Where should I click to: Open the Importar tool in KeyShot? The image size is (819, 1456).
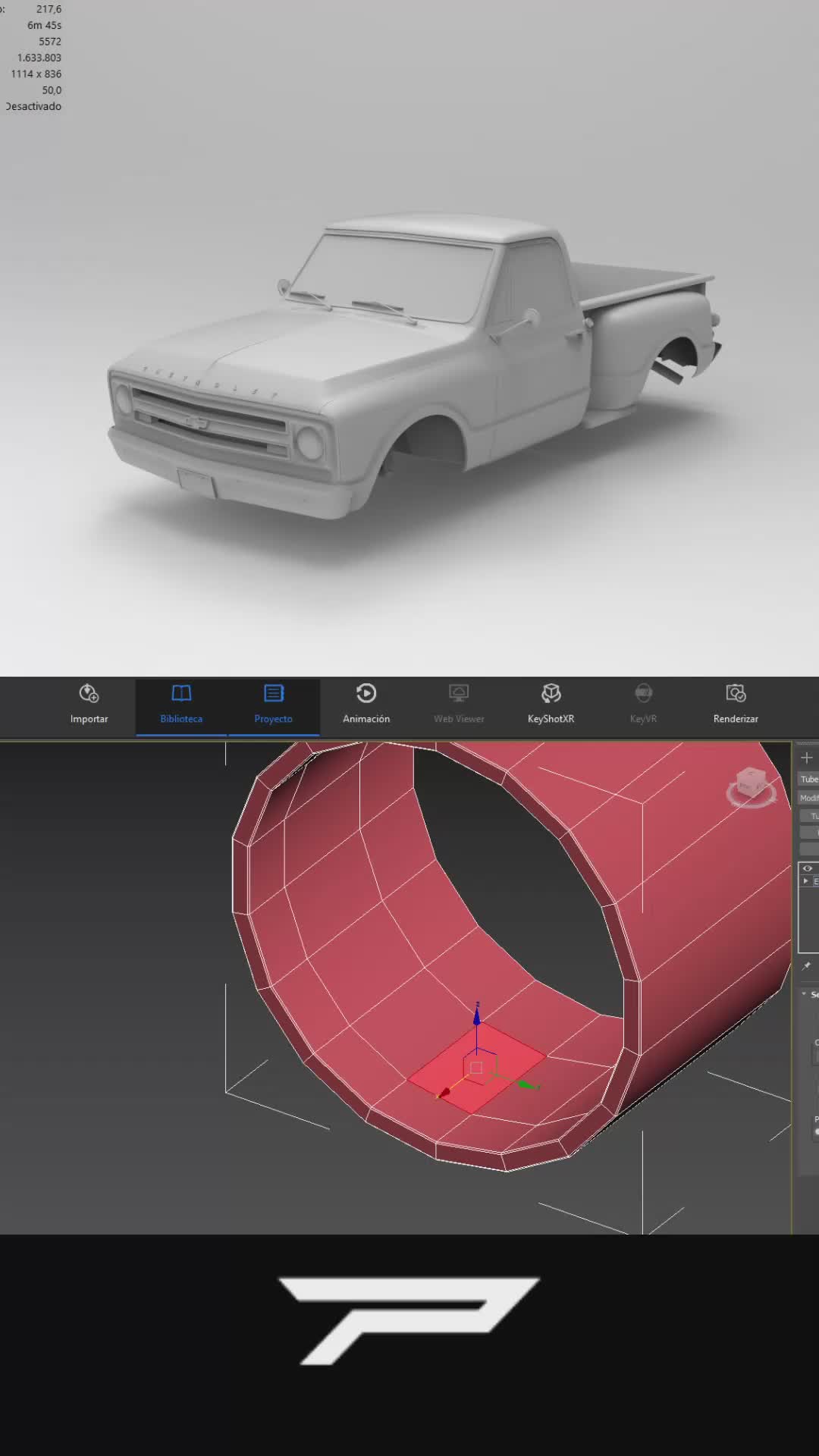pos(89,705)
